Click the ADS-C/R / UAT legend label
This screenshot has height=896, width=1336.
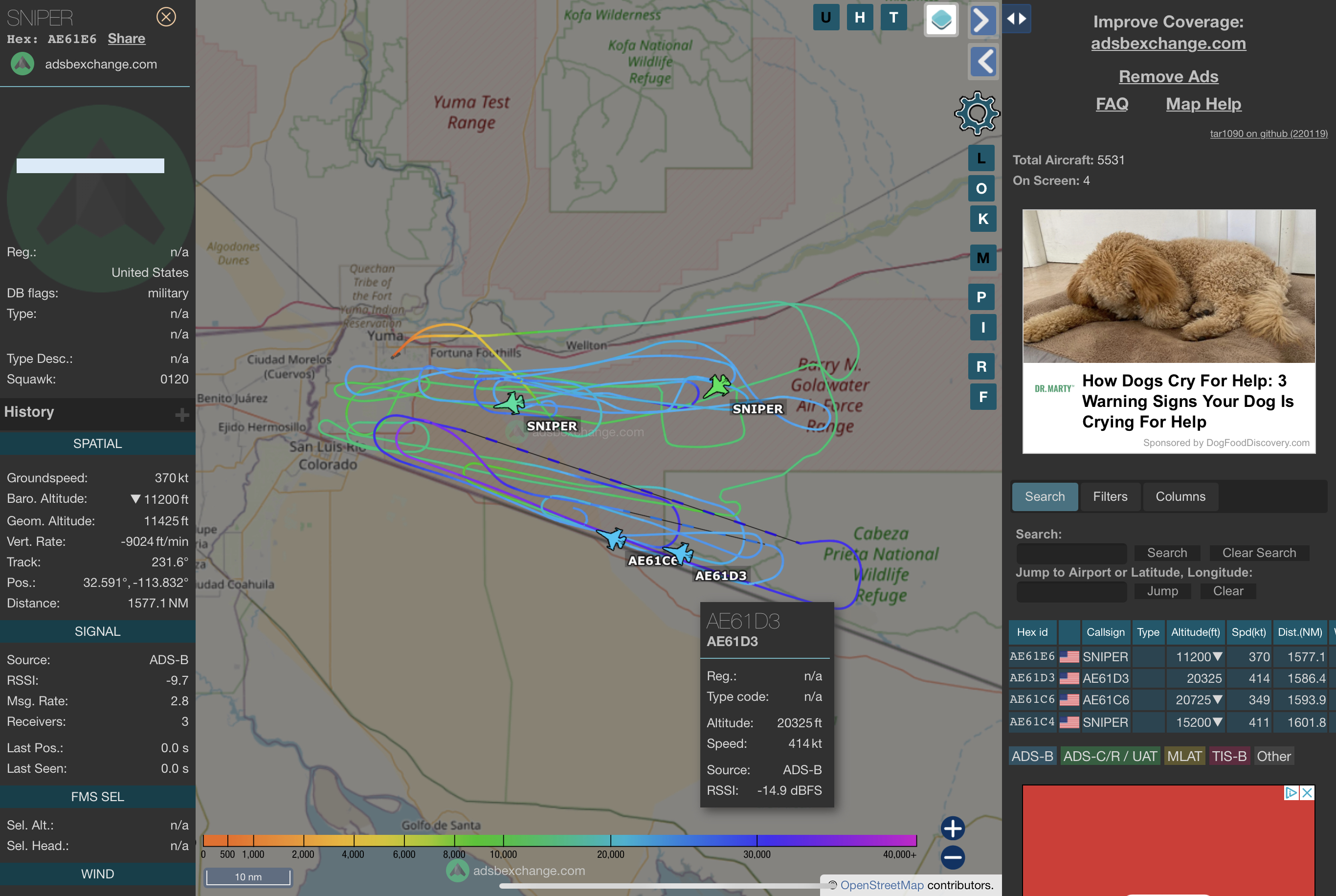click(1110, 757)
